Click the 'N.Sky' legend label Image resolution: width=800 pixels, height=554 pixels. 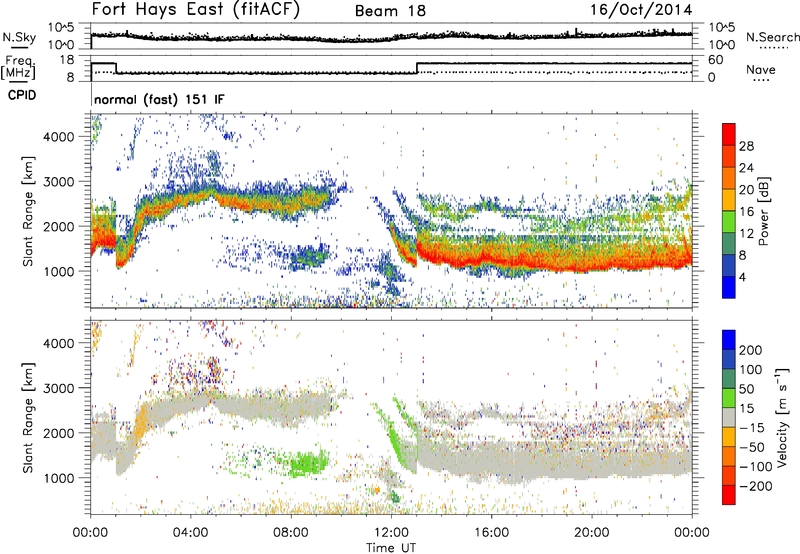tap(19, 37)
